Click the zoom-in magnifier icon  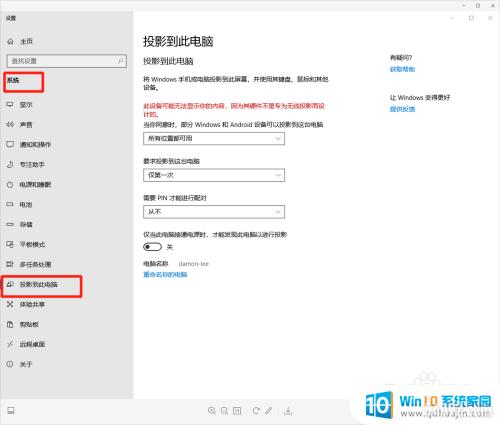212,411
